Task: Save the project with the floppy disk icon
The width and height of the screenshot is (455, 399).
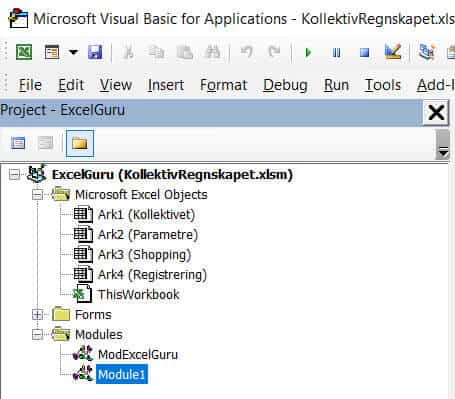Action: tap(95, 52)
